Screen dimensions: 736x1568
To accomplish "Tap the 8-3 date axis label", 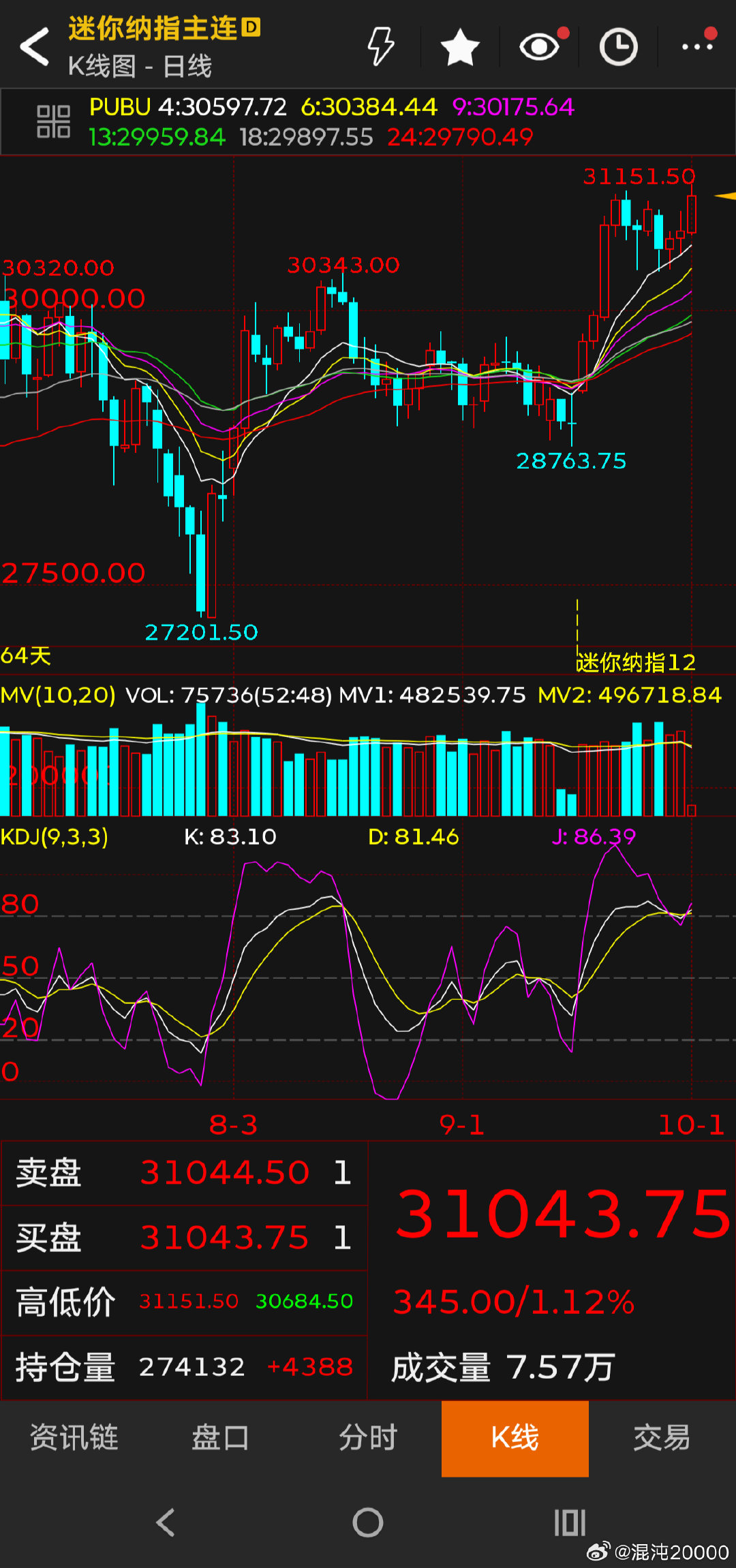I will 234,1125.
